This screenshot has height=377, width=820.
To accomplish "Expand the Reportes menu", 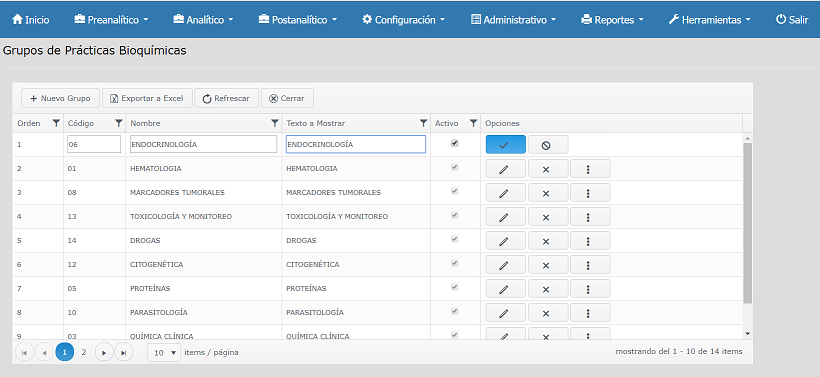I will [x=612, y=20].
